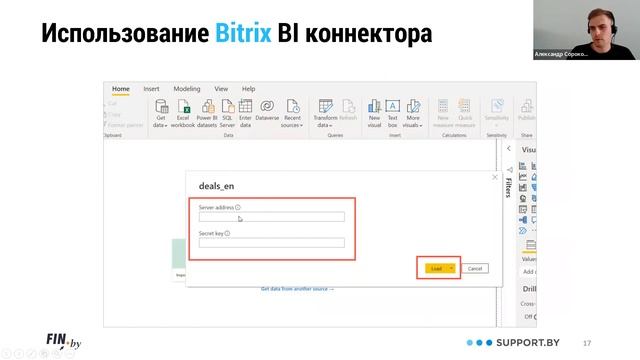640x360 pixels.
Task: Switch to the Insert ribbon tab
Action: pos(151,89)
